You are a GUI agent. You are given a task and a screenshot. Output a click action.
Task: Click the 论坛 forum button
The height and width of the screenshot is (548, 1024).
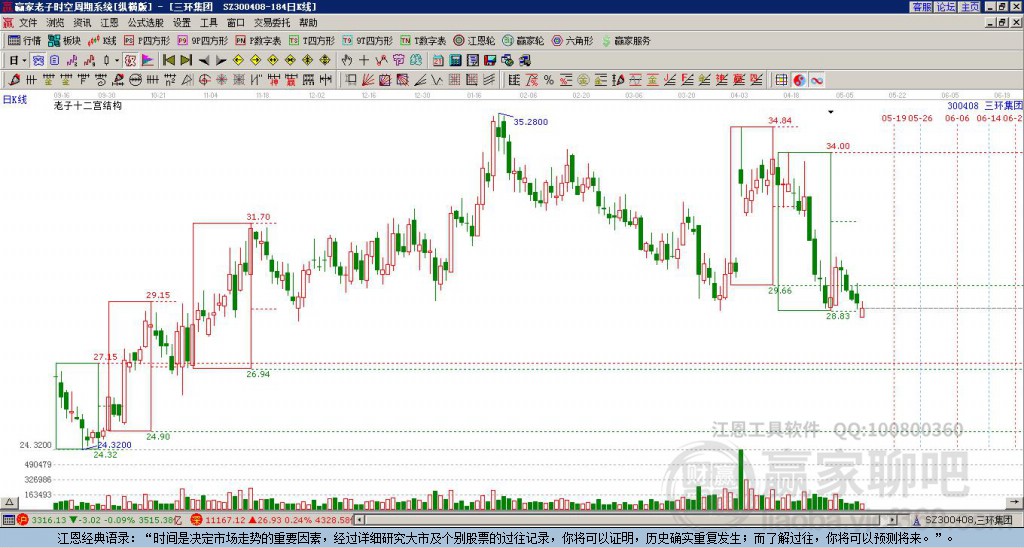(946, 7)
